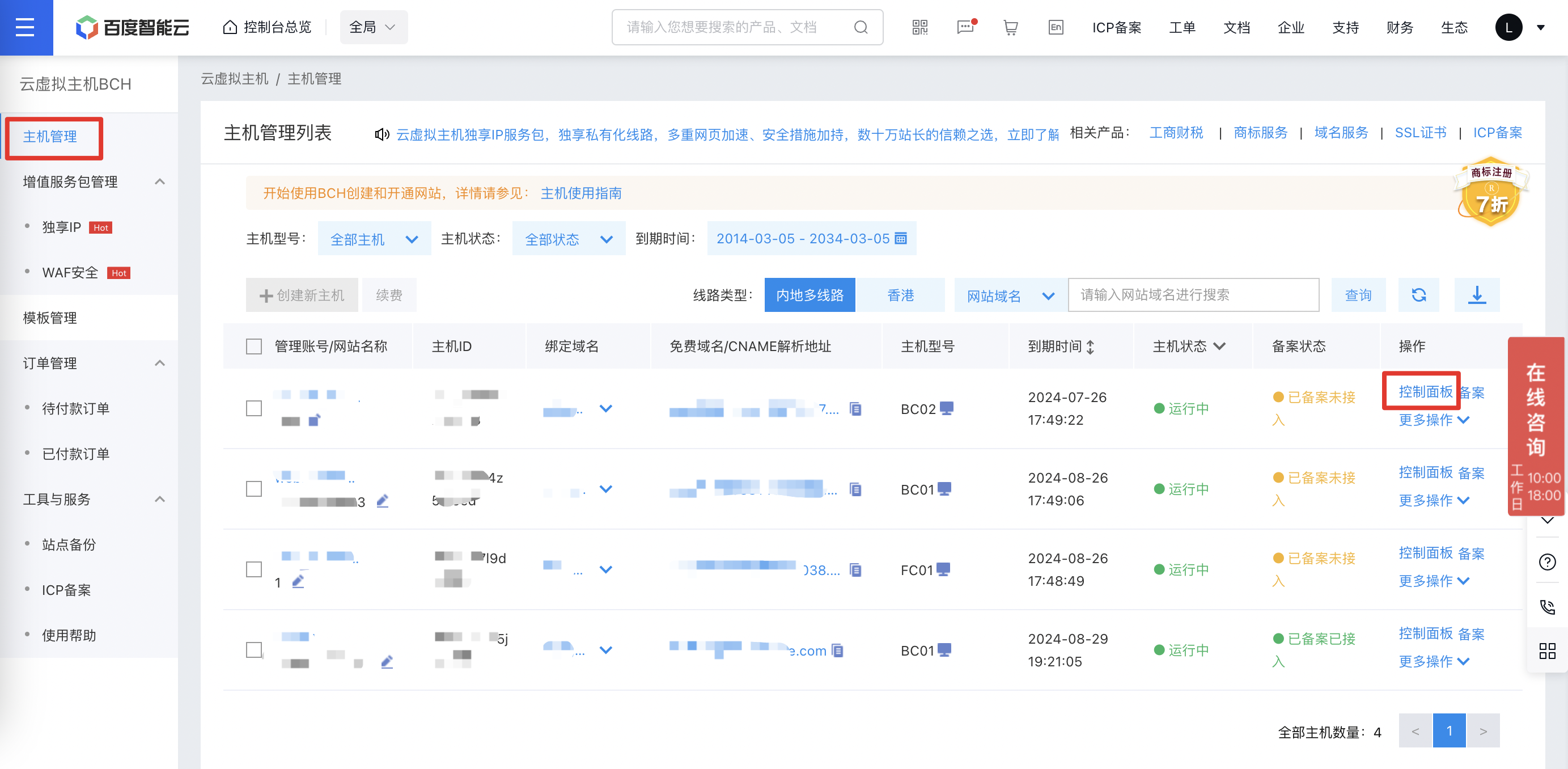Open the 在线咨询 online chat panel

click(x=1535, y=426)
